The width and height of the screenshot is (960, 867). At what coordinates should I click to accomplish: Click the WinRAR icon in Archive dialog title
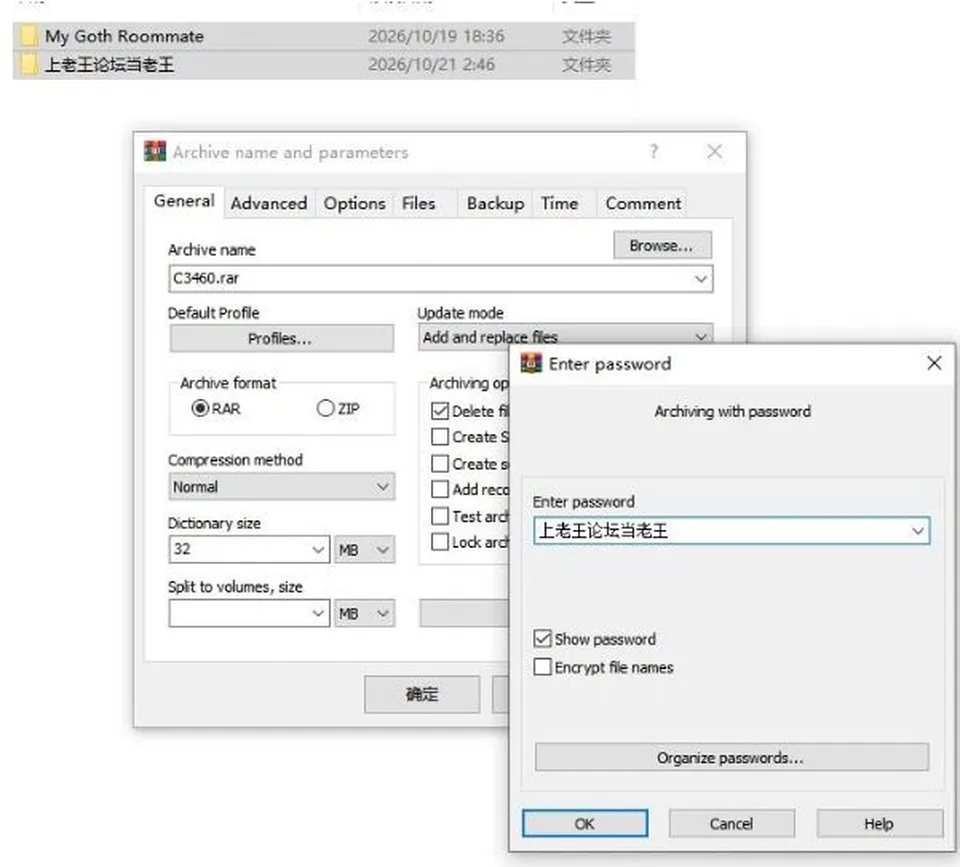[x=155, y=151]
